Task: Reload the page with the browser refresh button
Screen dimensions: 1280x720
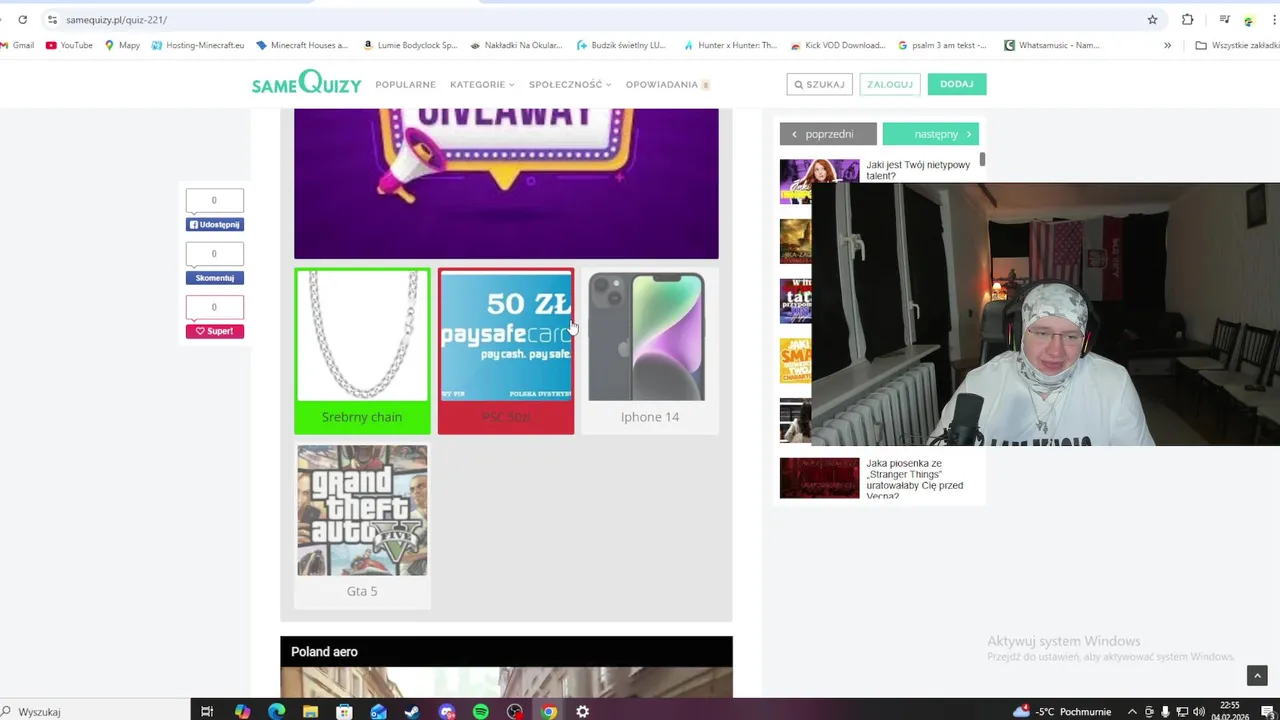Action: point(23,19)
